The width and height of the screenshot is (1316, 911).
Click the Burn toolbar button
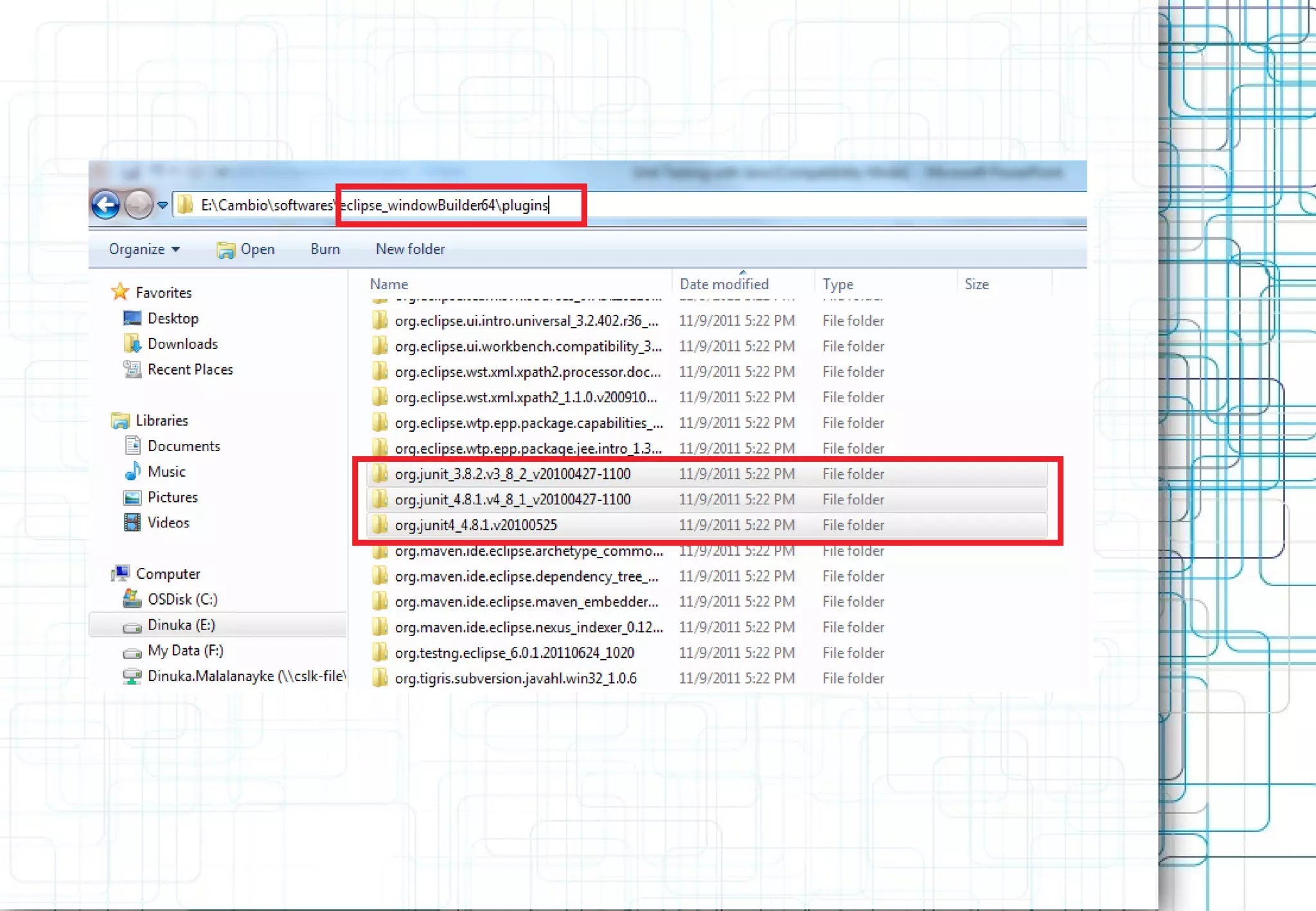tap(325, 249)
